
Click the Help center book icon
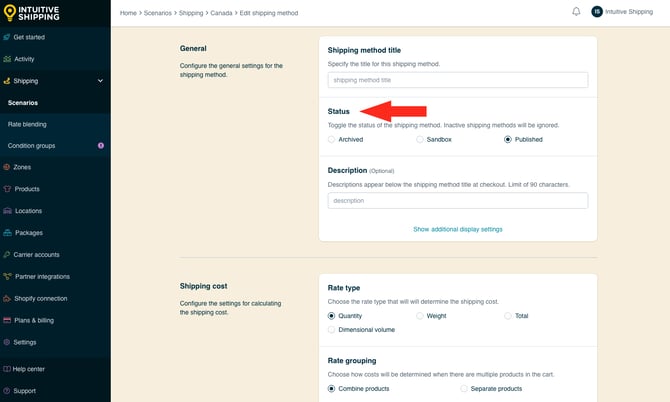pos(7,369)
